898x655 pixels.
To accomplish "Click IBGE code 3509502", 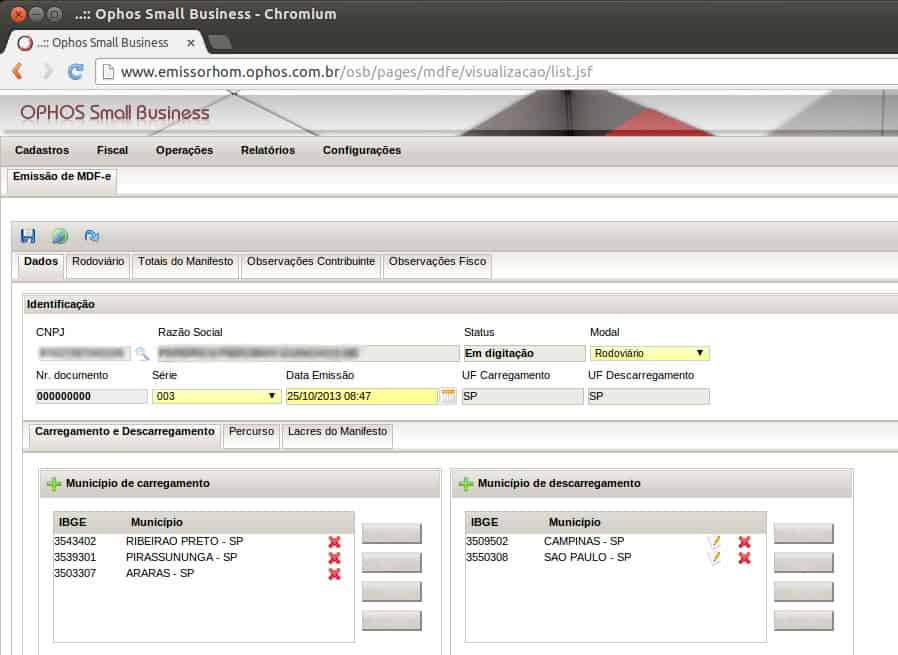I will click(x=487, y=541).
